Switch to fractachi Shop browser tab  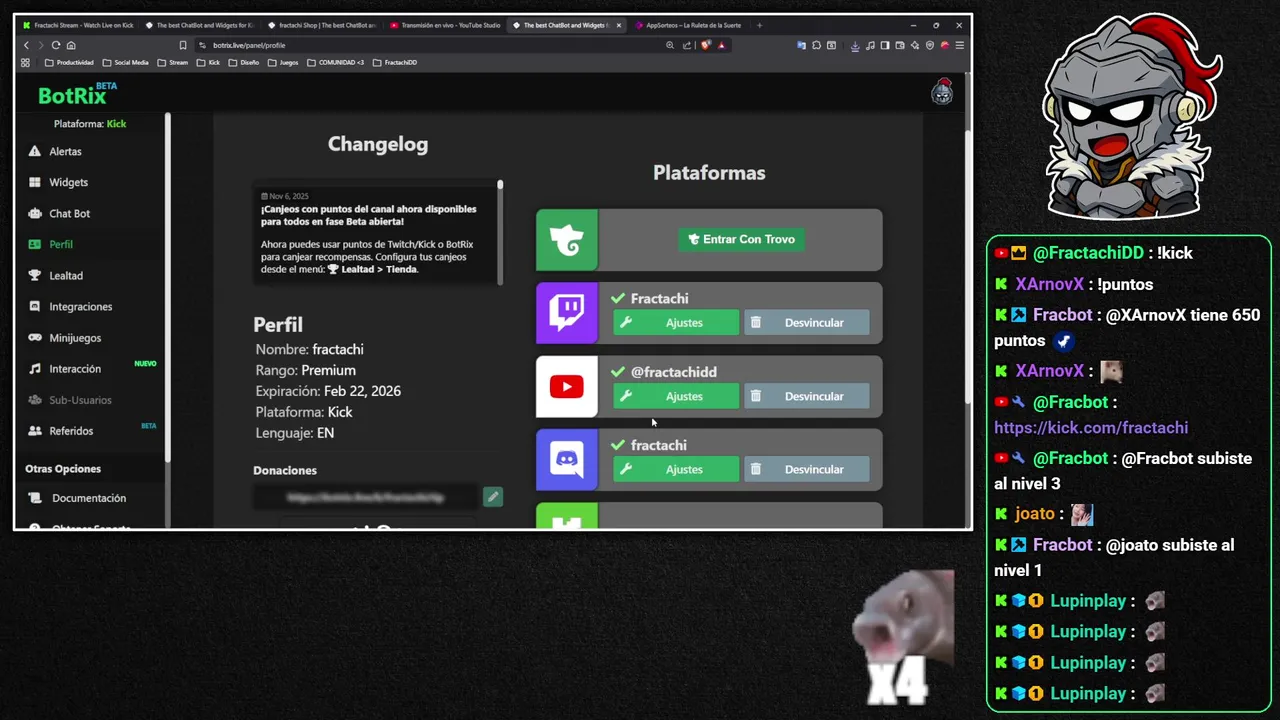pos(322,25)
